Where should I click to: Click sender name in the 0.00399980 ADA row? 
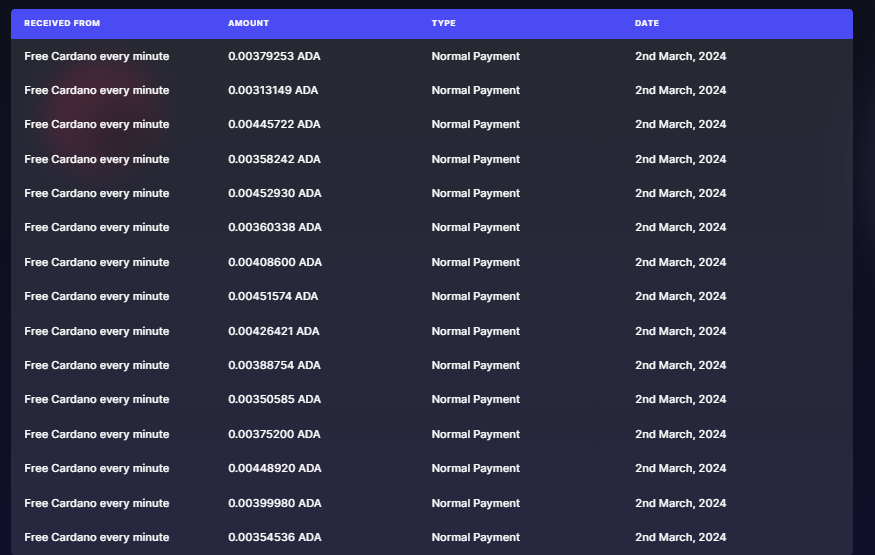[97, 504]
